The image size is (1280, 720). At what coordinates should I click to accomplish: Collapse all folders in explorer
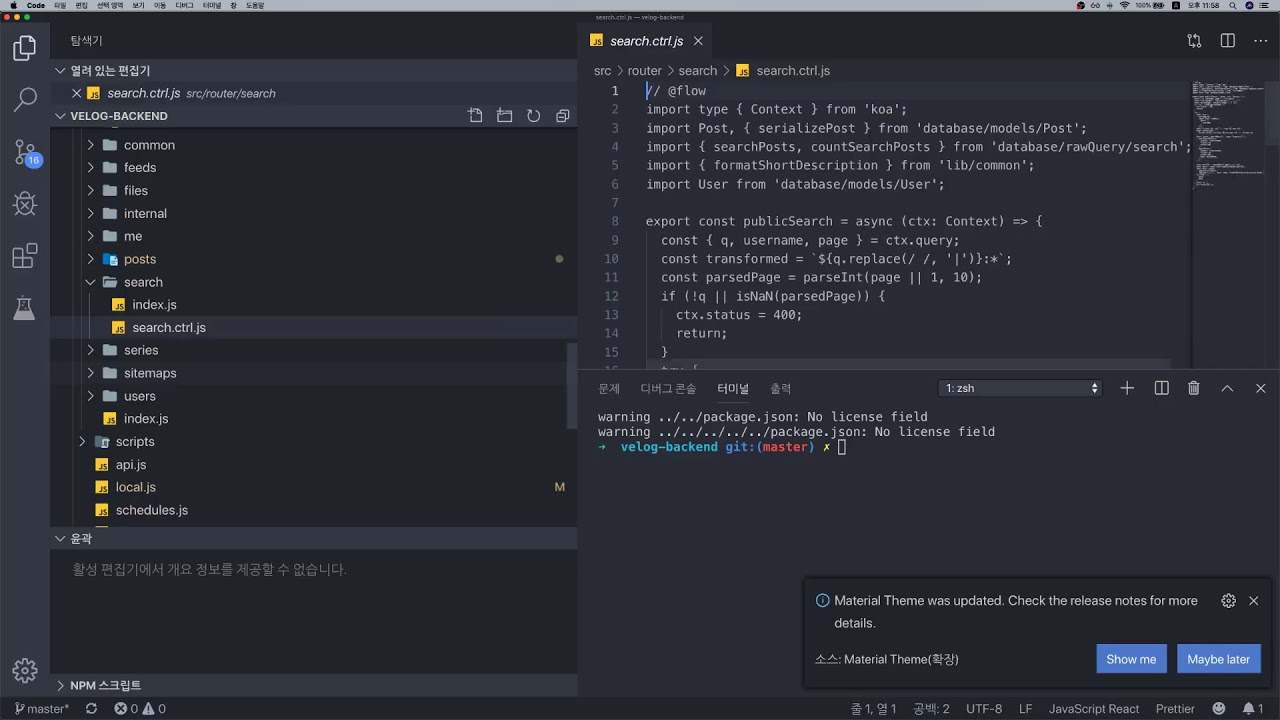tap(563, 116)
